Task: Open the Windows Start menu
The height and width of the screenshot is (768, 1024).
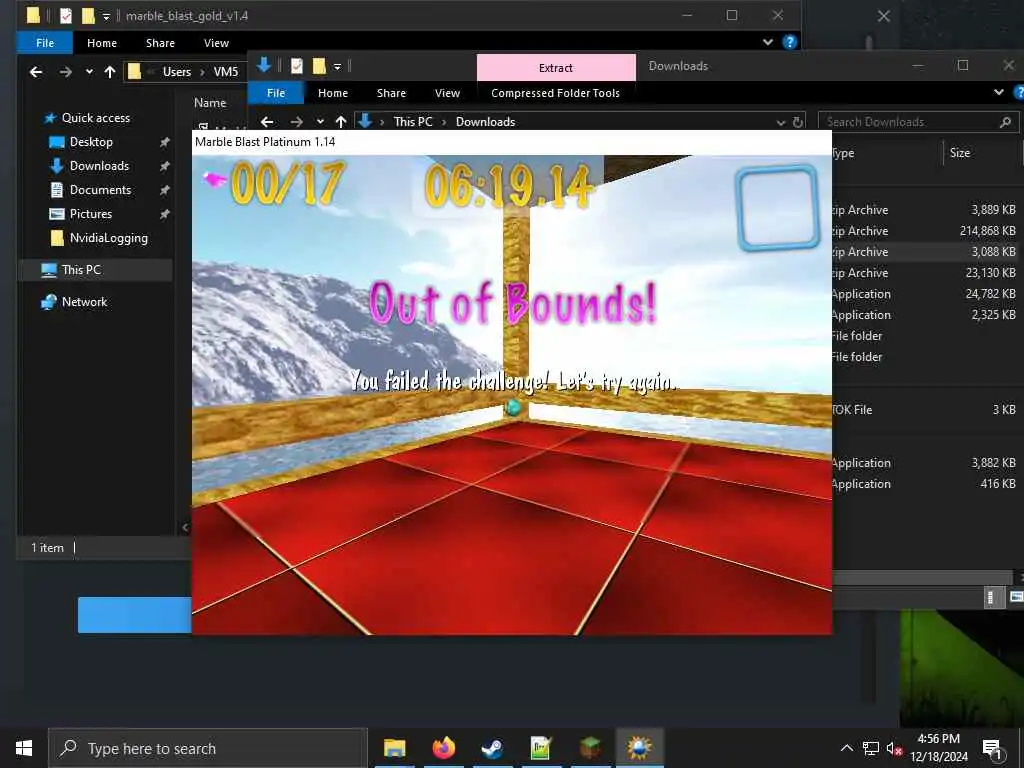Action: 24,748
